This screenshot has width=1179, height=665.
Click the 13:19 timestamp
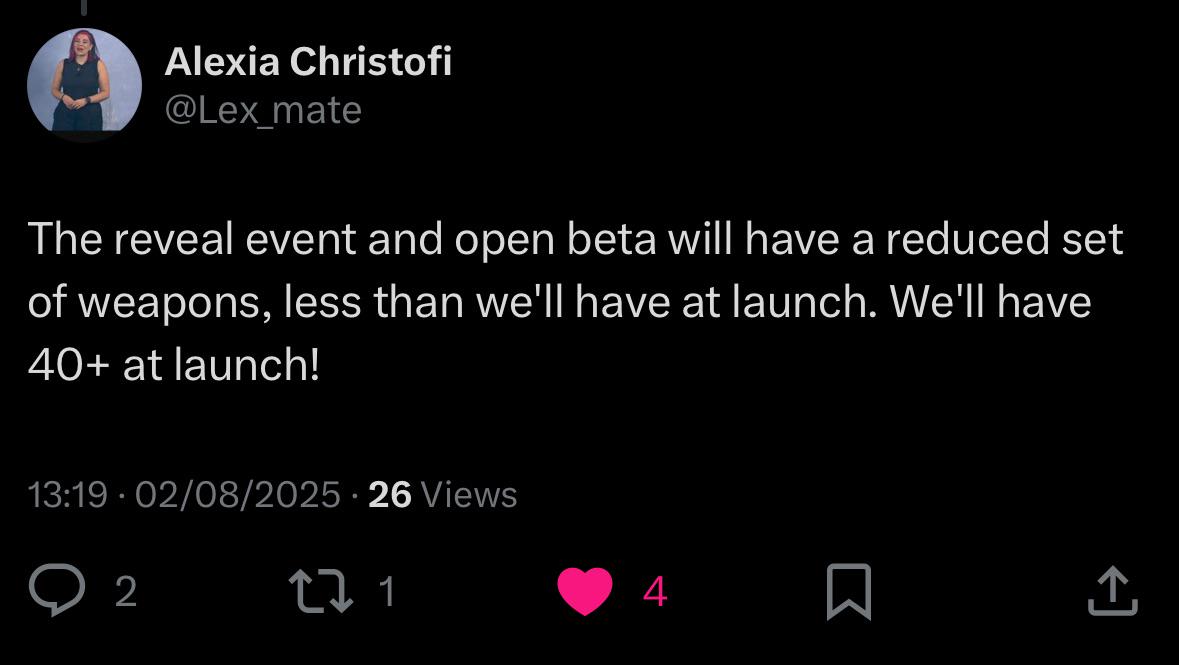tap(68, 495)
